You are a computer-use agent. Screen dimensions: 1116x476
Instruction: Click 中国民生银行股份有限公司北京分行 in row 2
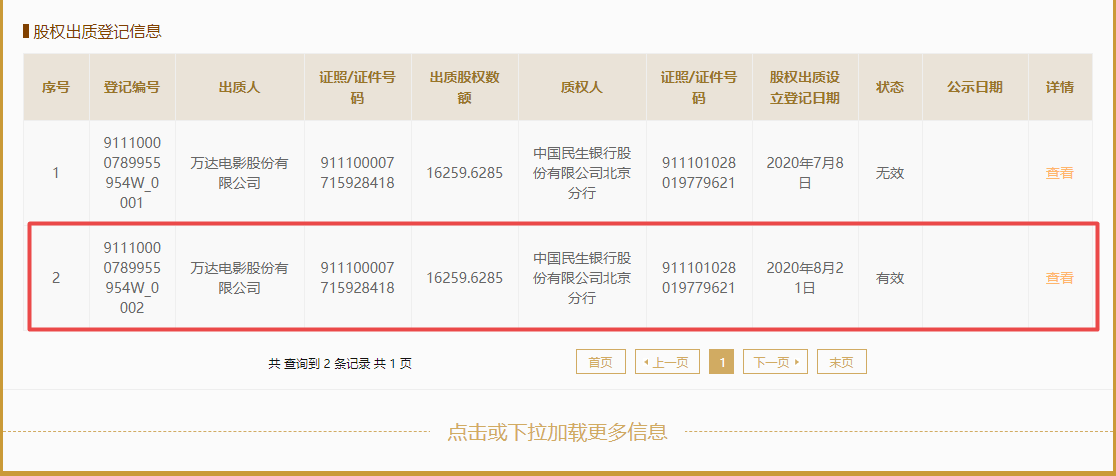(x=581, y=278)
